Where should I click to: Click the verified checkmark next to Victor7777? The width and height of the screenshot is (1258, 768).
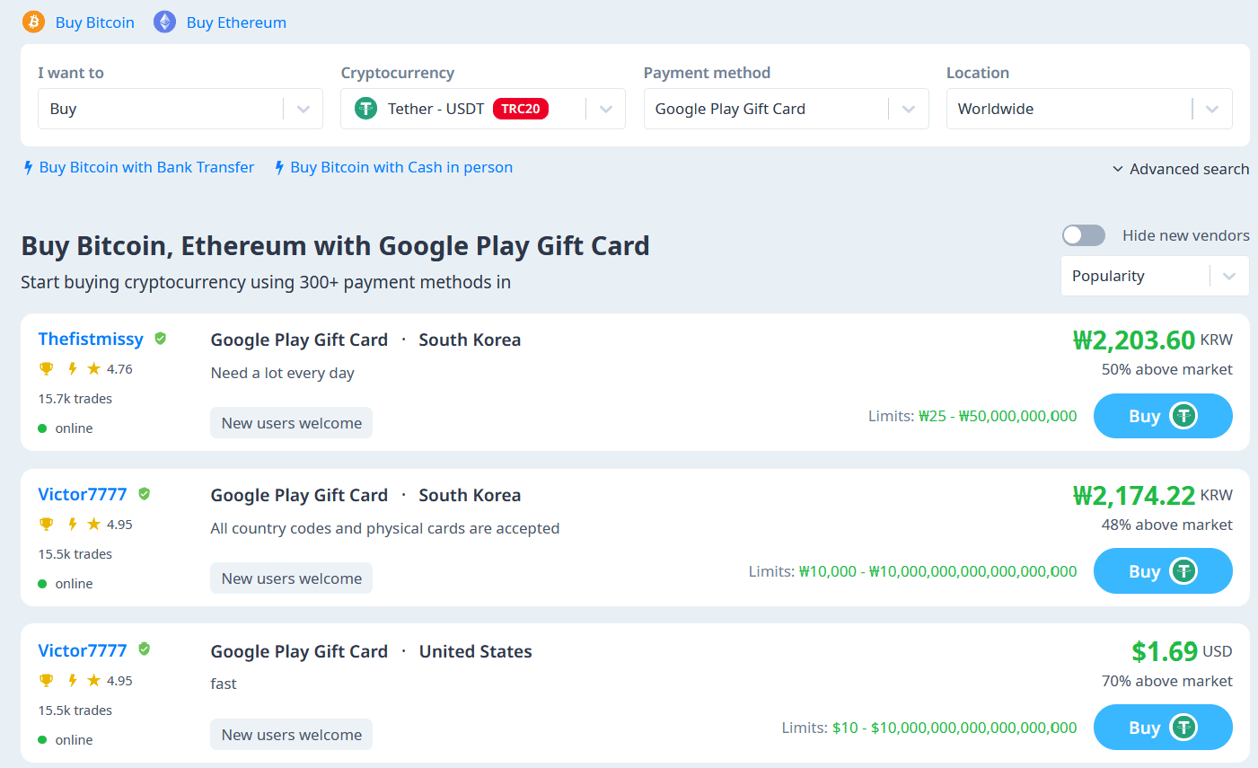[143, 492]
